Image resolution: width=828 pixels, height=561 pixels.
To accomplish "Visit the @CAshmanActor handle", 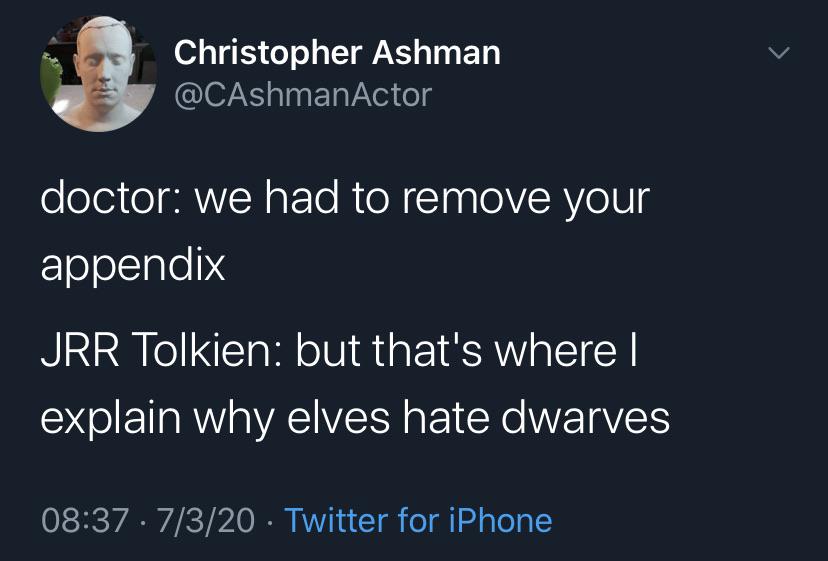I will point(303,95).
